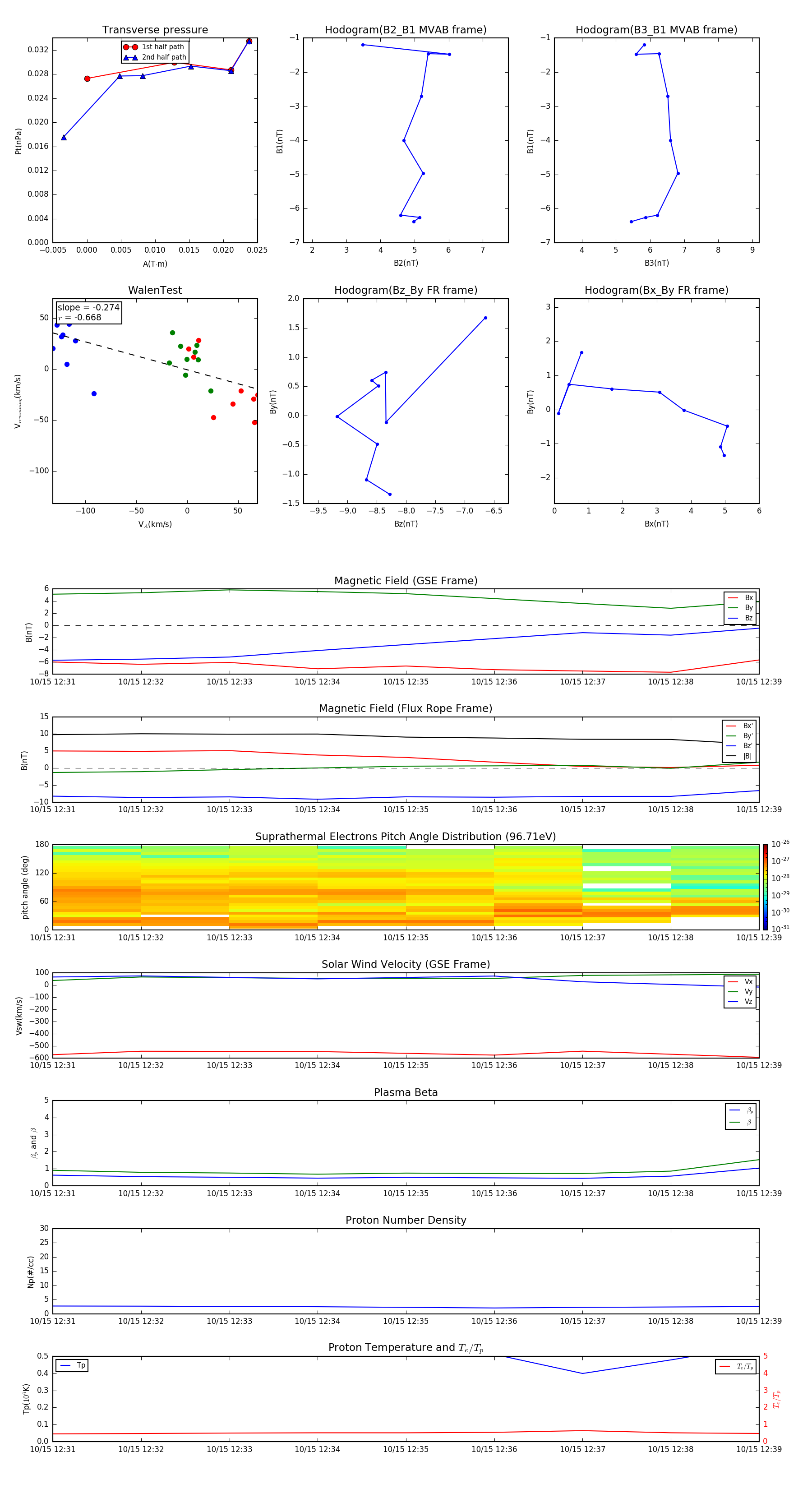Click the "Plasma Beta" plot title

[406, 1092]
